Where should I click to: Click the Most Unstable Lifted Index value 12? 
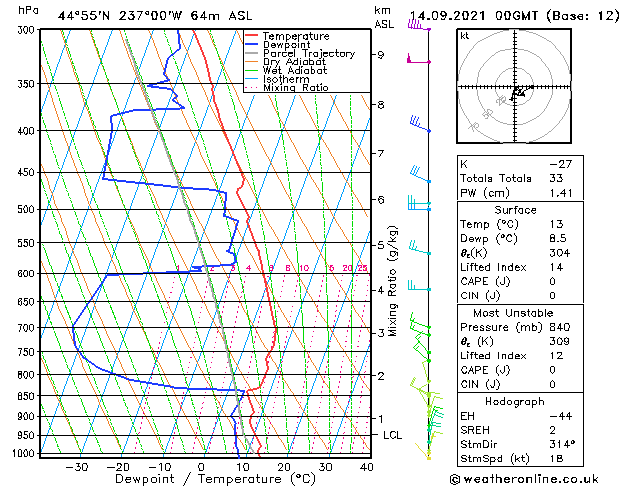[556, 356]
